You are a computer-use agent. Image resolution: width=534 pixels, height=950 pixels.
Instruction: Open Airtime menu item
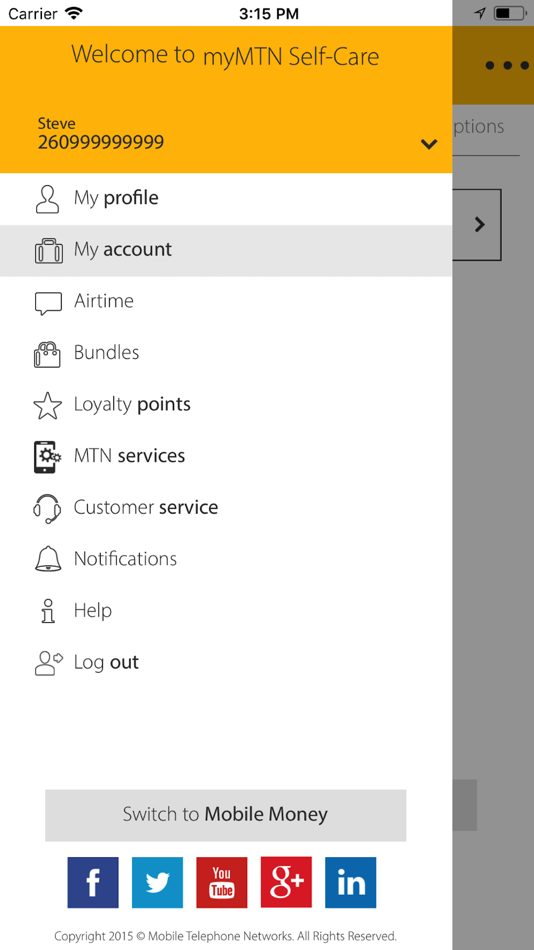[x=226, y=302]
